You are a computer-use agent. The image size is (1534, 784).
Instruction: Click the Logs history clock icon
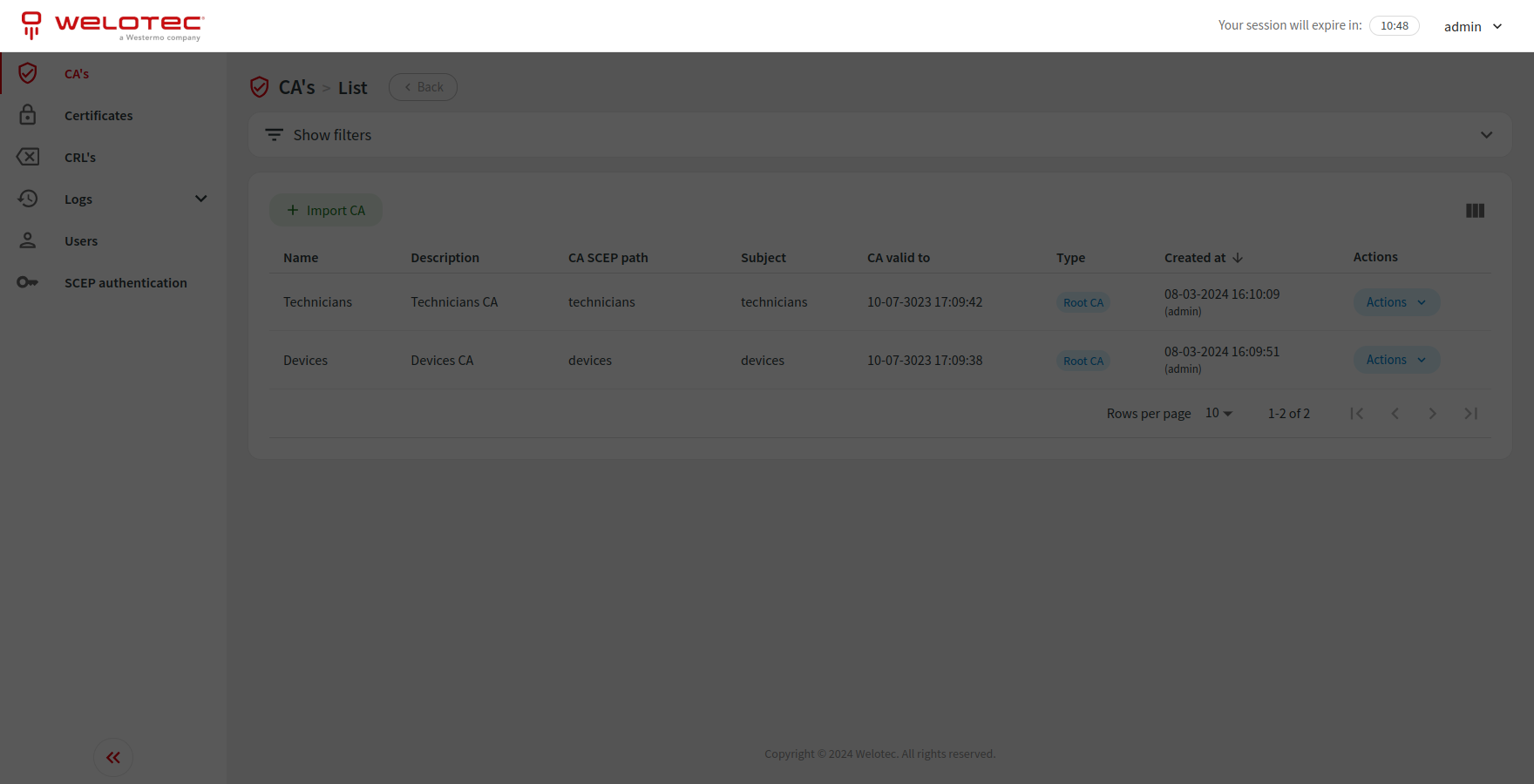pyautogui.click(x=28, y=199)
